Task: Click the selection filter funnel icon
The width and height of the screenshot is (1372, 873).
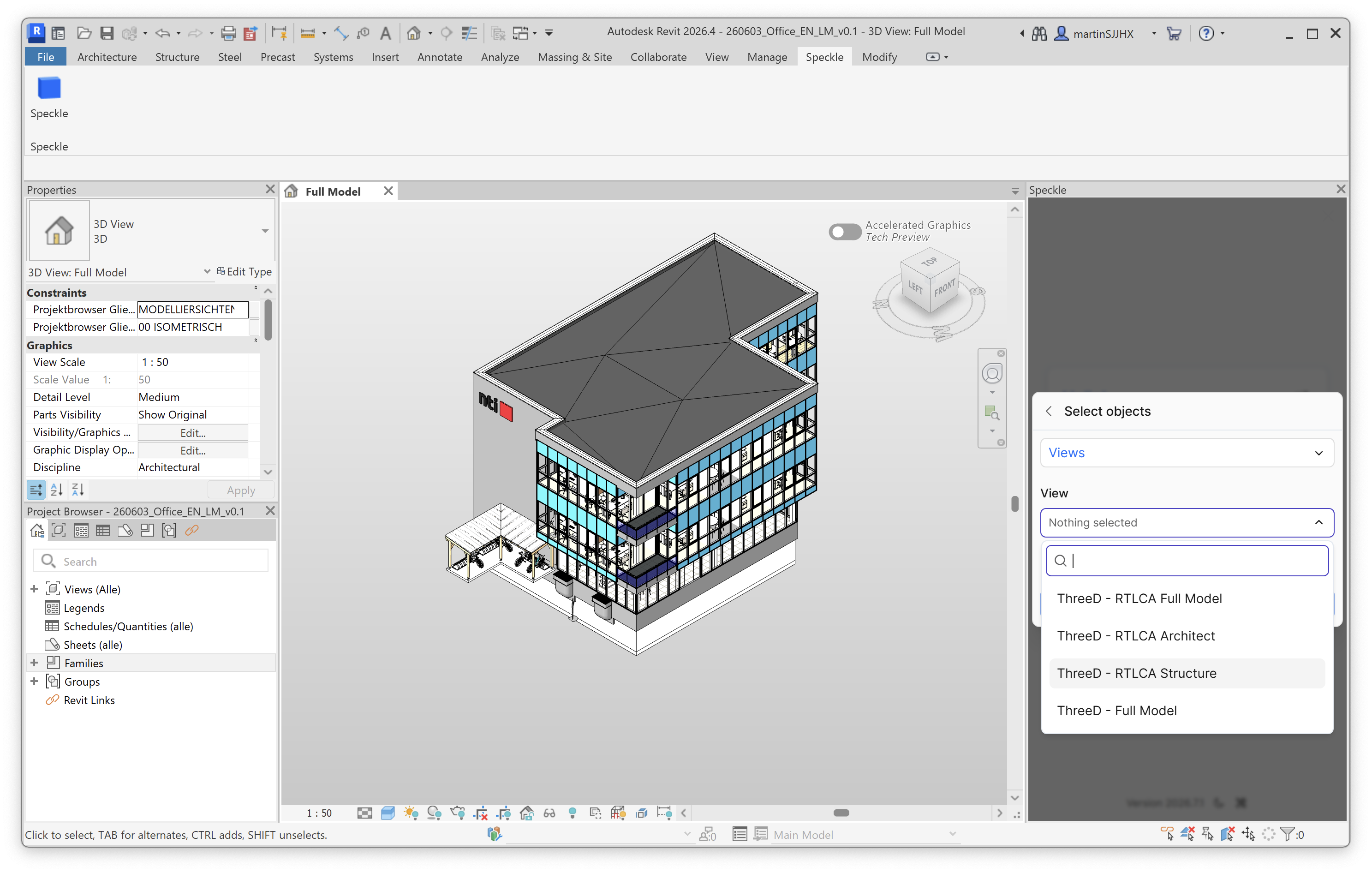Action: 1288,834
